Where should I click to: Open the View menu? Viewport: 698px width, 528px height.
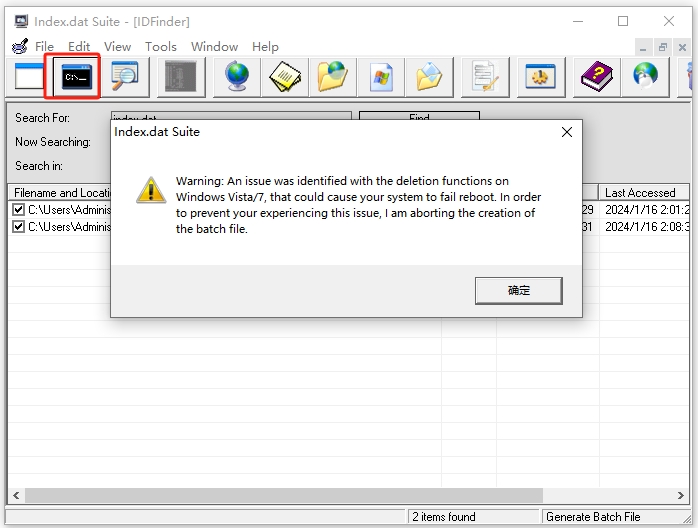pyautogui.click(x=118, y=46)
